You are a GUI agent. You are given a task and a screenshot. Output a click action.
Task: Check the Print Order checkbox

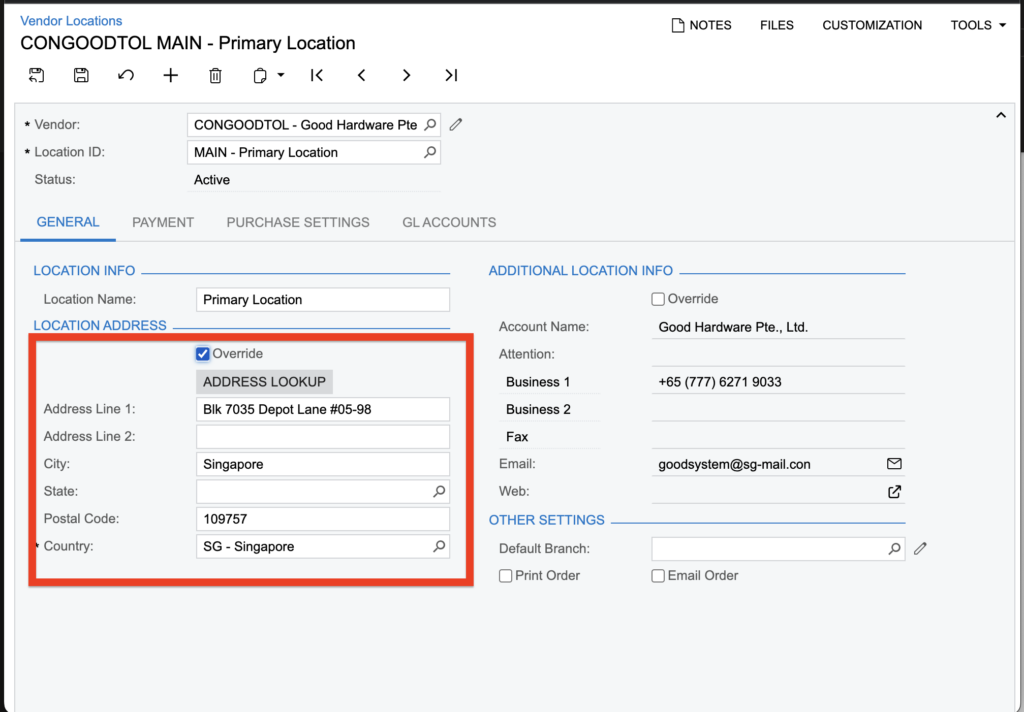[x=506, y=576]
